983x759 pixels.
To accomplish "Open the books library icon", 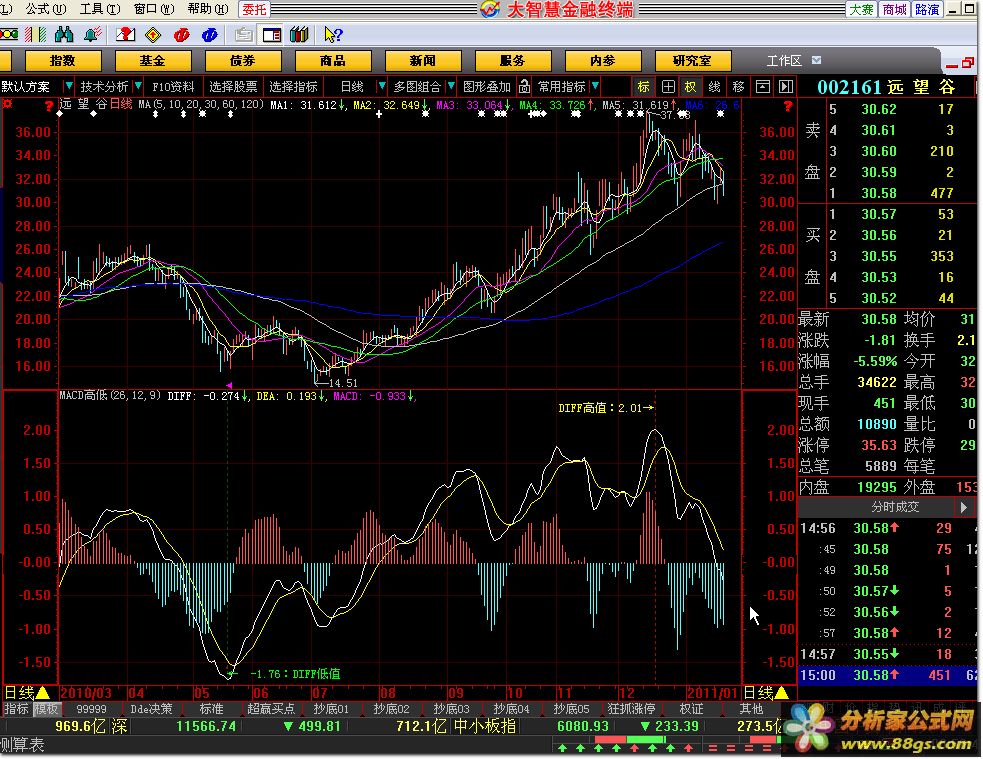I will (299, 34).
